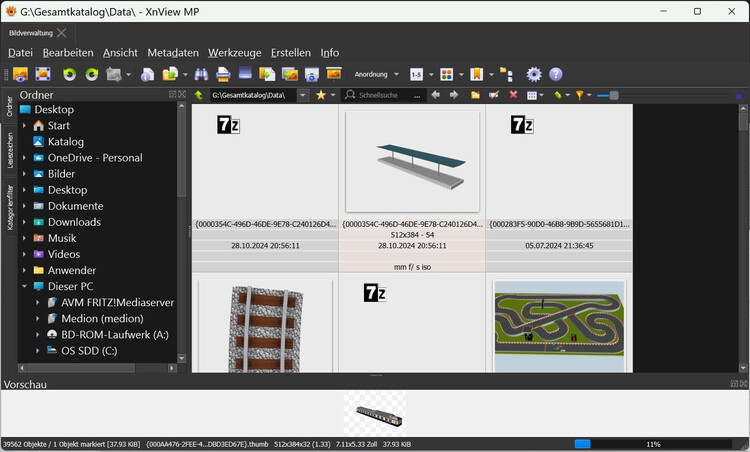Click the rotate left toolbar icon
Viewport: 750px width, 452px height.
point(69,74)
